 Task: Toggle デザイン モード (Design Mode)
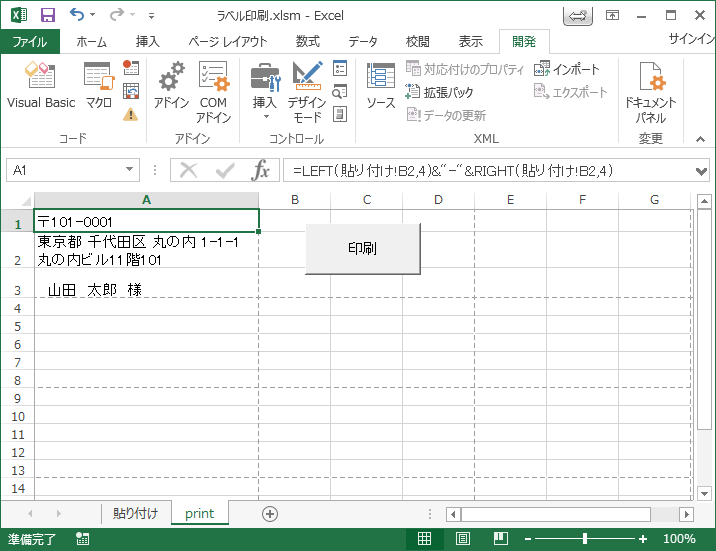point(307,92)
